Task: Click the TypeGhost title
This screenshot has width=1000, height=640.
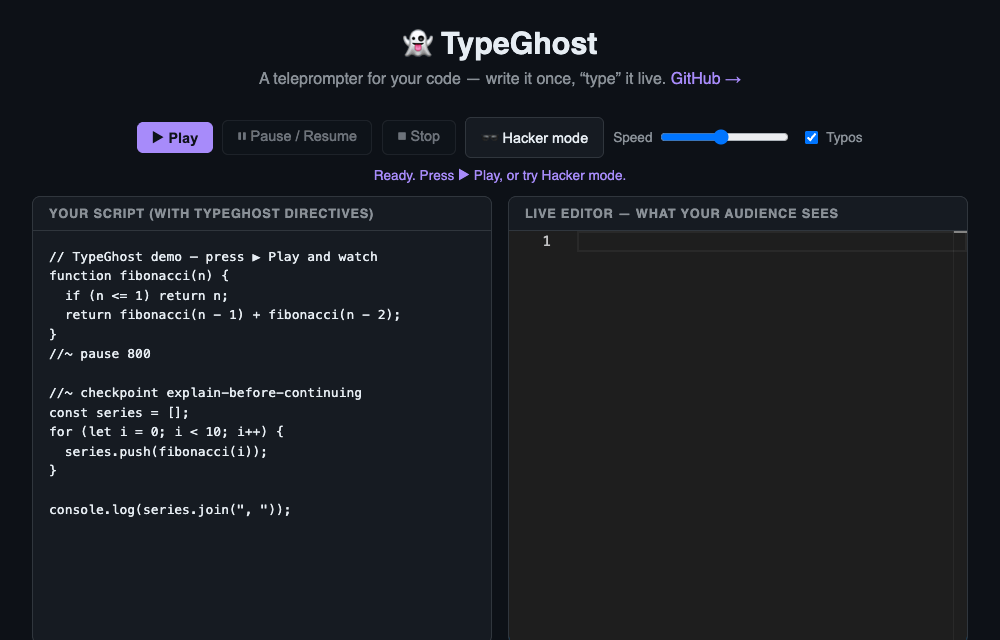Action: 518,44
